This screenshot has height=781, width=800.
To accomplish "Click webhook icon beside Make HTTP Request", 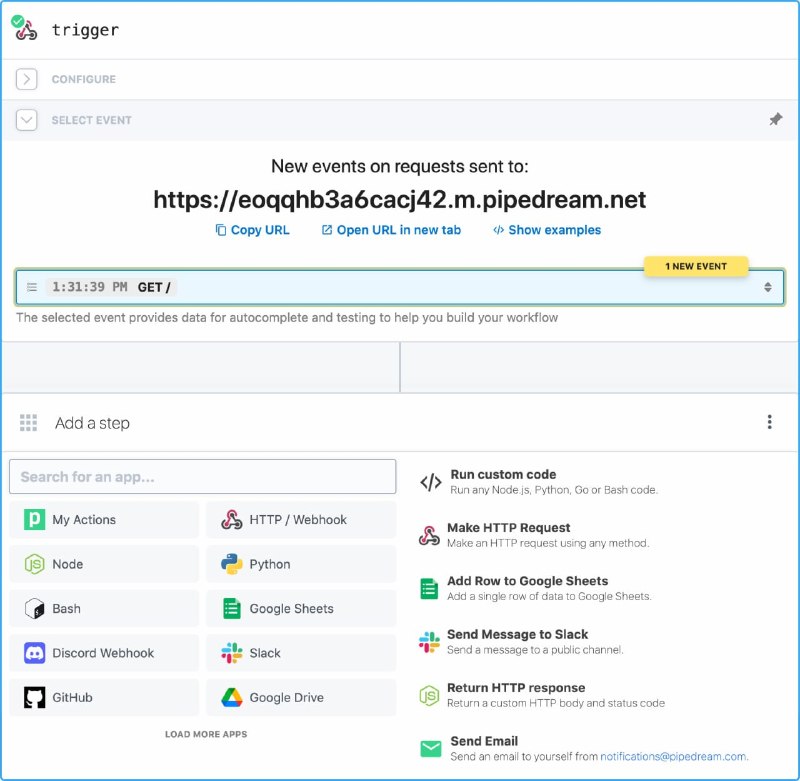I will click(x=429, y=536).
